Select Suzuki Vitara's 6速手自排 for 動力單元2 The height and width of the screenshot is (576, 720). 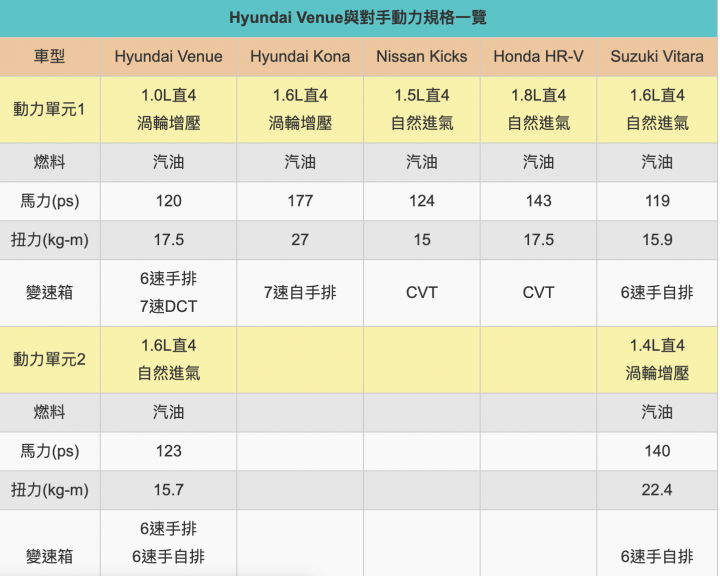(x=657, y=556)
